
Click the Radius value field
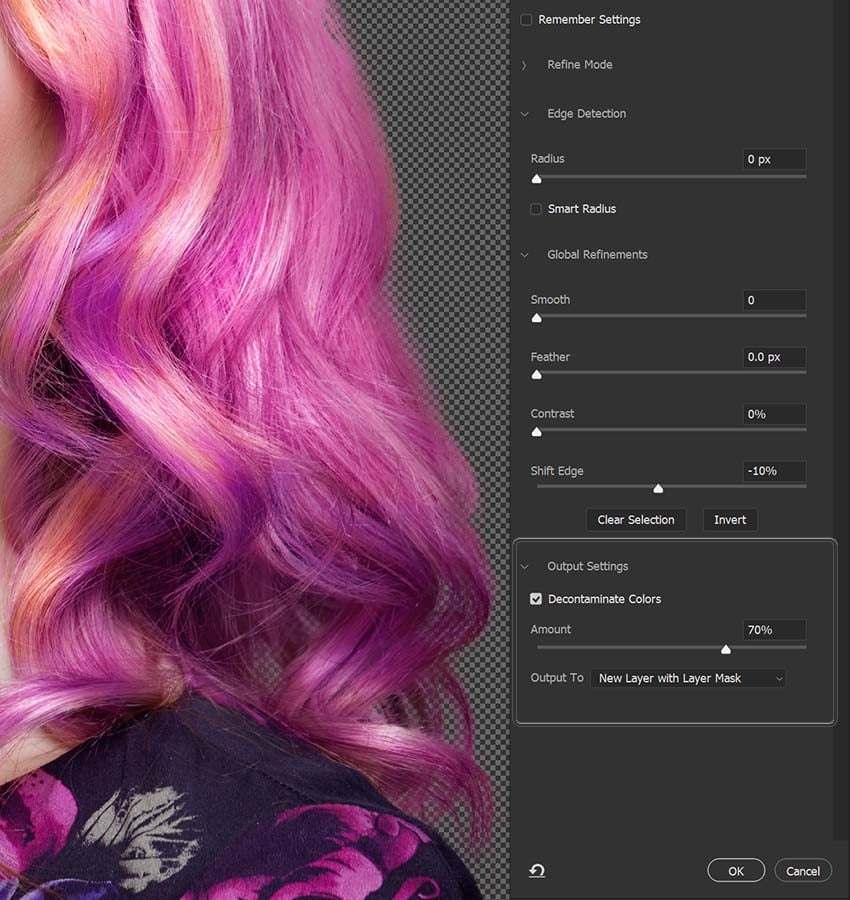pos(773,159)
